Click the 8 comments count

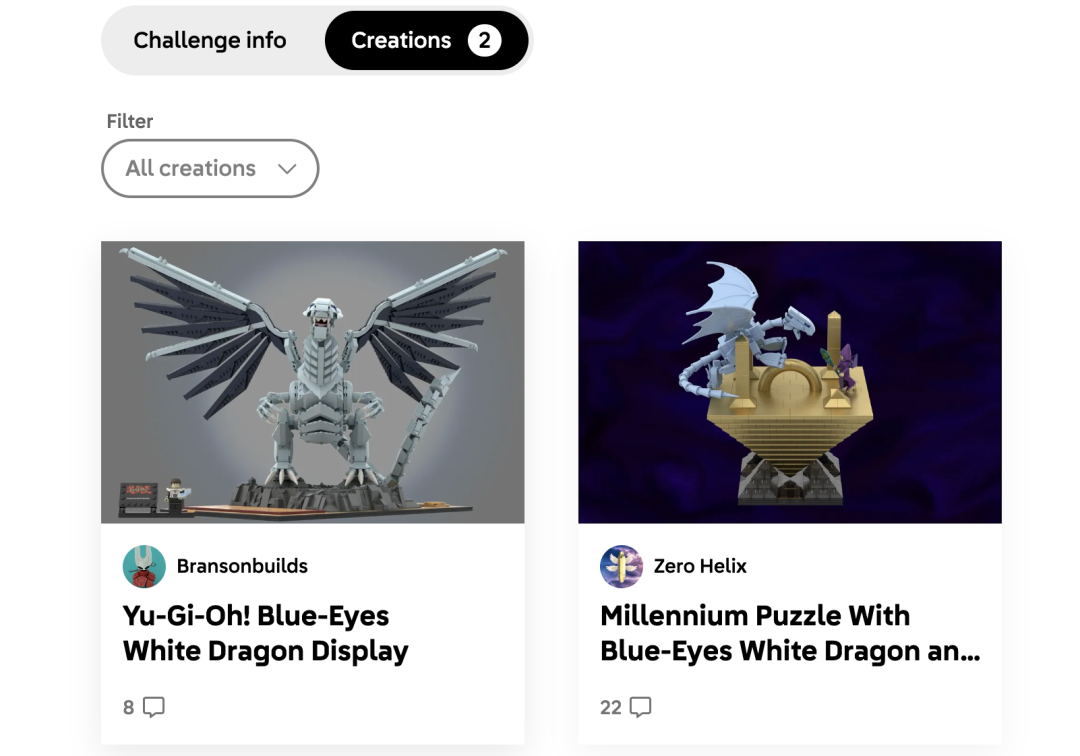point(129,708)
